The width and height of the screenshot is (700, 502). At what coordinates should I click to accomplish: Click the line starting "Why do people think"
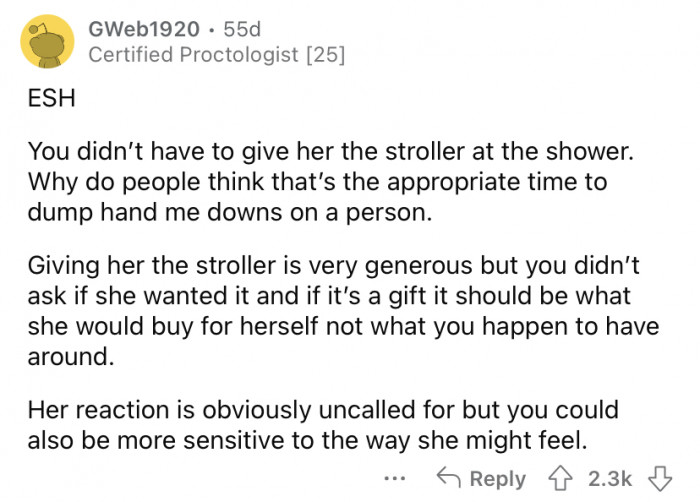tap(316, 185)
